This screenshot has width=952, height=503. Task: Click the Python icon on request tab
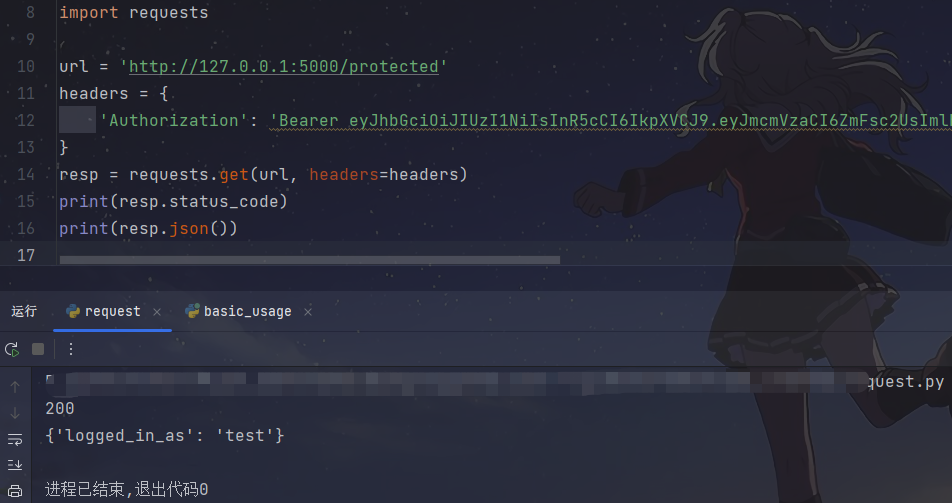(73, 311)
